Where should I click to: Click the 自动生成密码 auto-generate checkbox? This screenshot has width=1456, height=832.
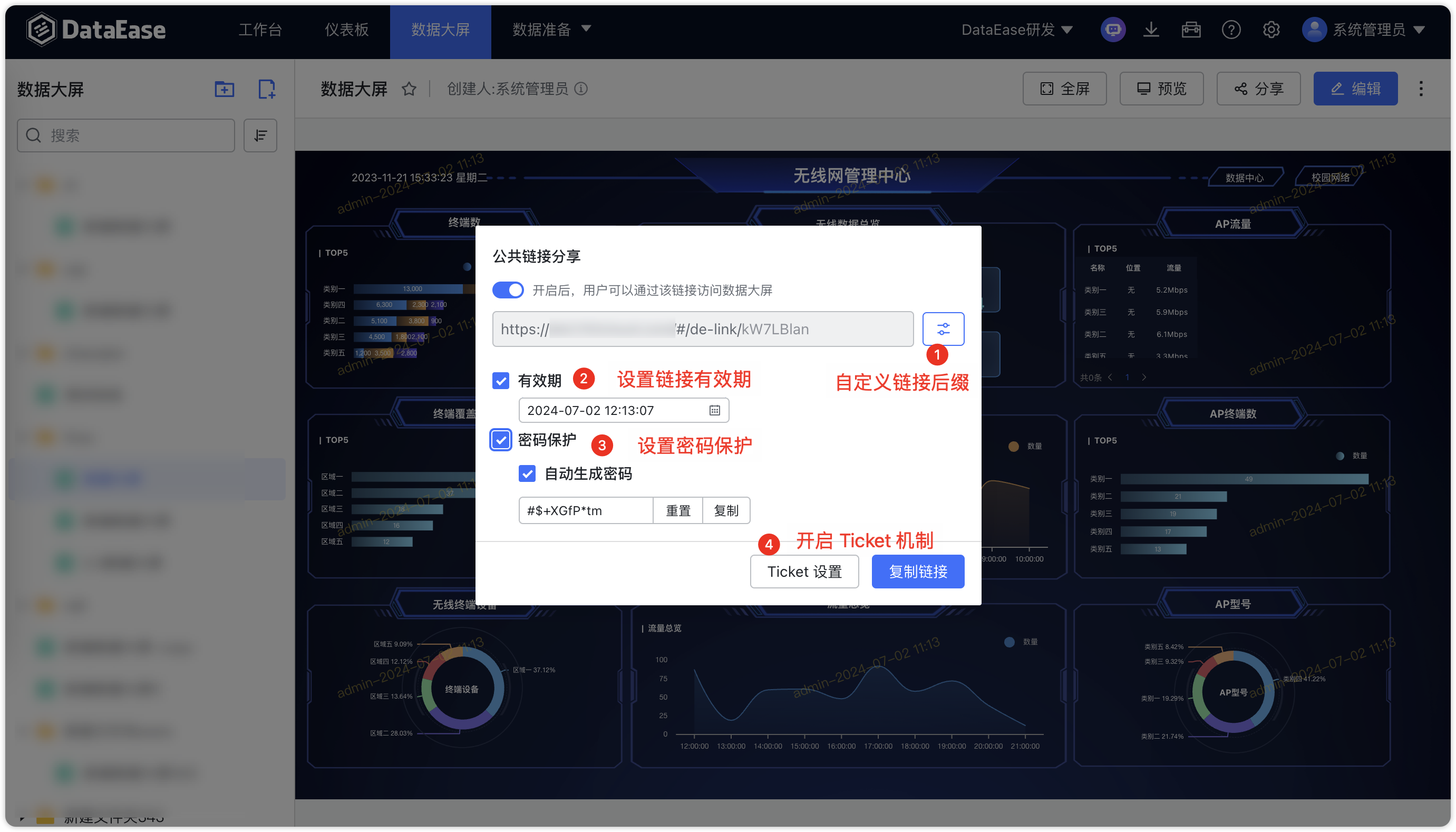(x=526, y=474)
